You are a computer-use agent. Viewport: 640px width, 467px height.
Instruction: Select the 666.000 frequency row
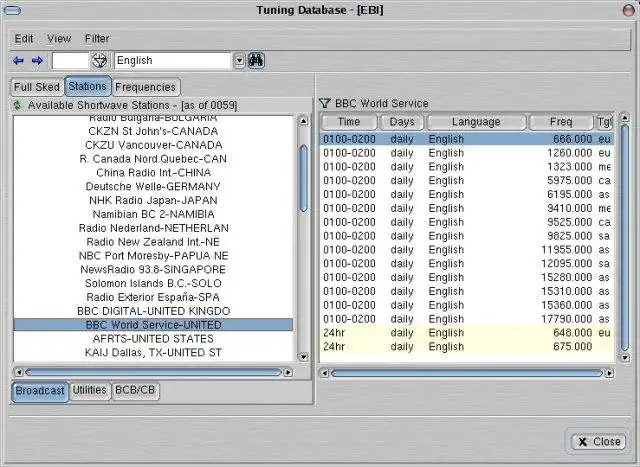coord(467,140)
